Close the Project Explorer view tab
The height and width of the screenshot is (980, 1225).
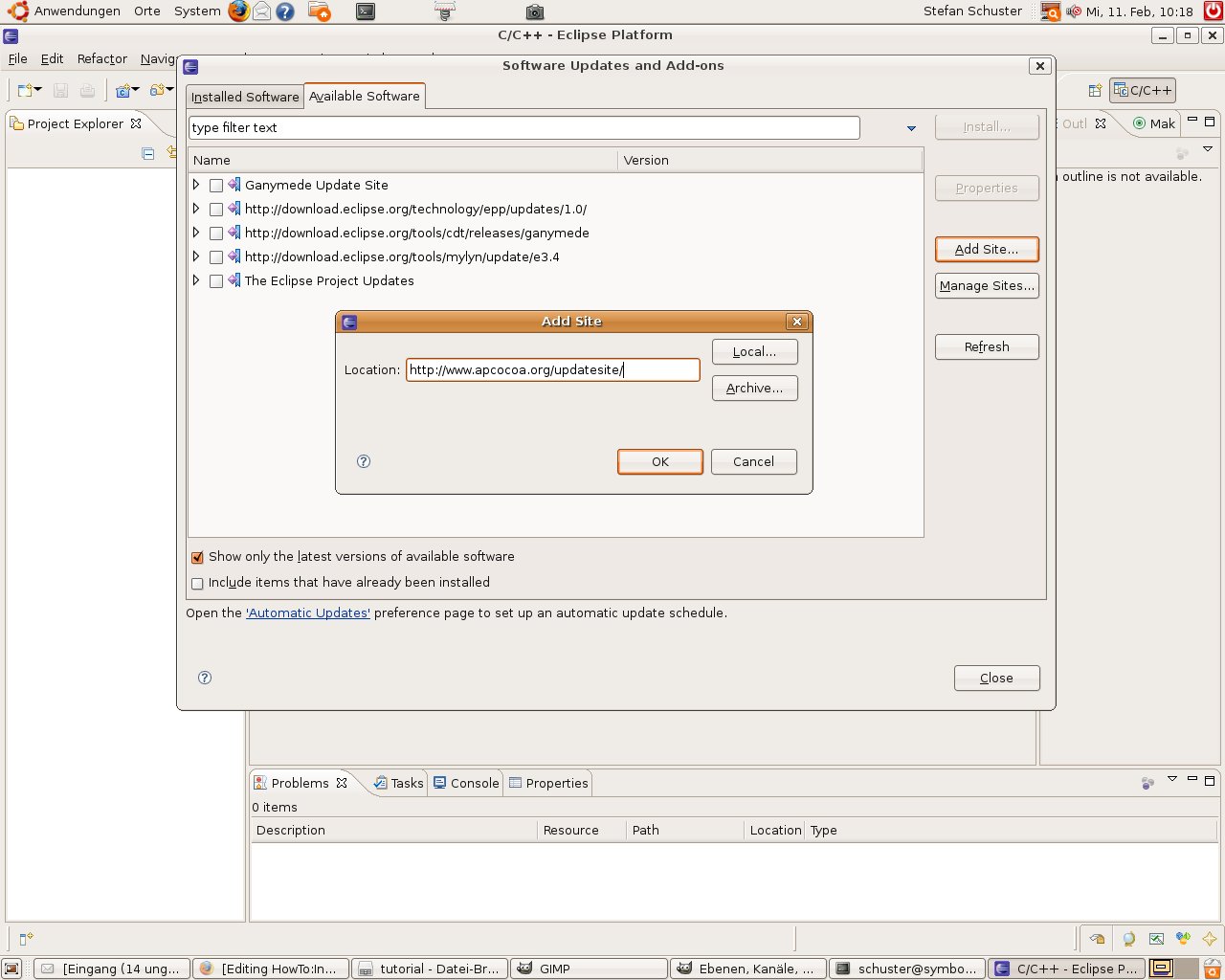pos(136,123)
